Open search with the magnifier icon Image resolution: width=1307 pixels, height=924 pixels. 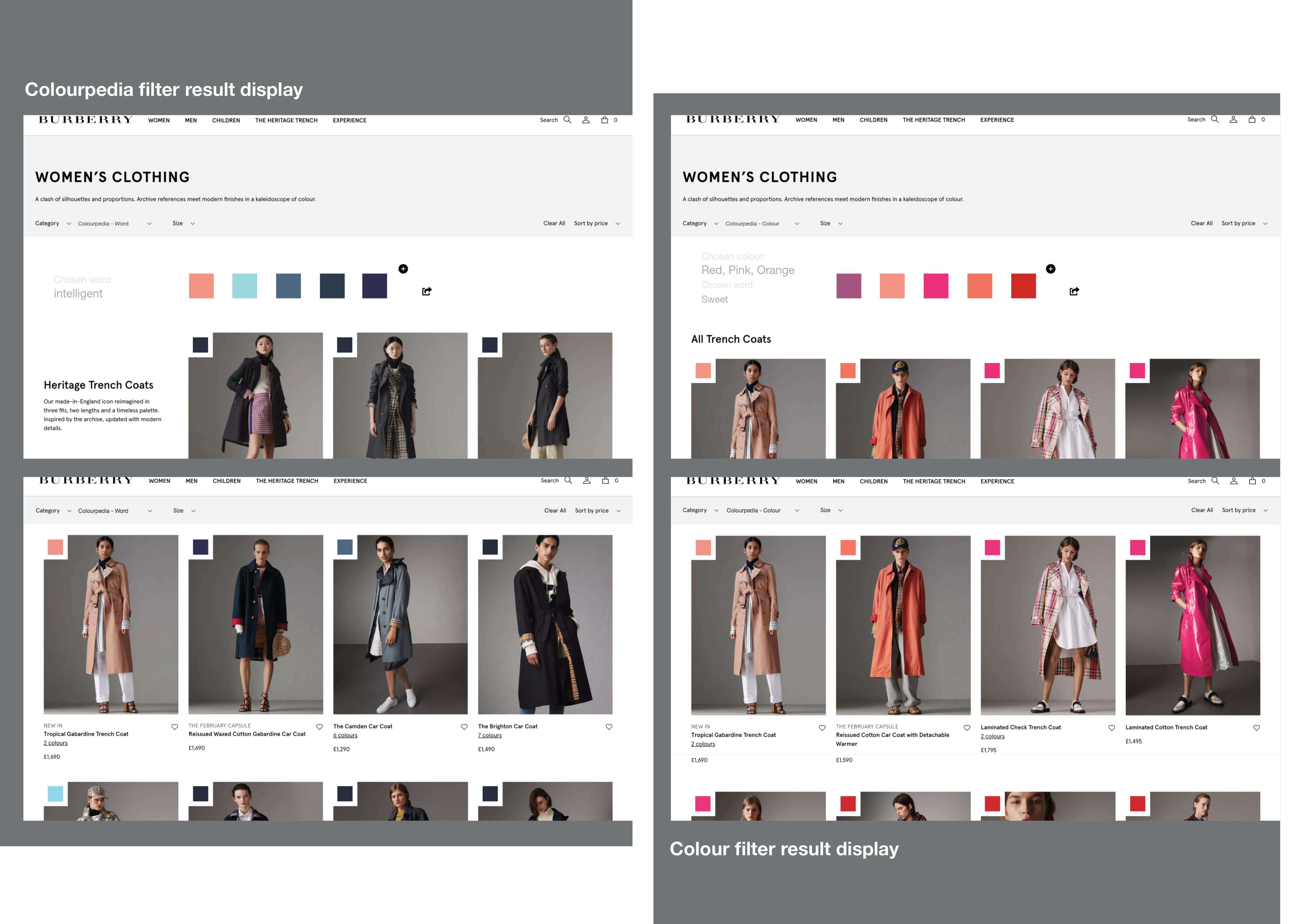(567, 120)
